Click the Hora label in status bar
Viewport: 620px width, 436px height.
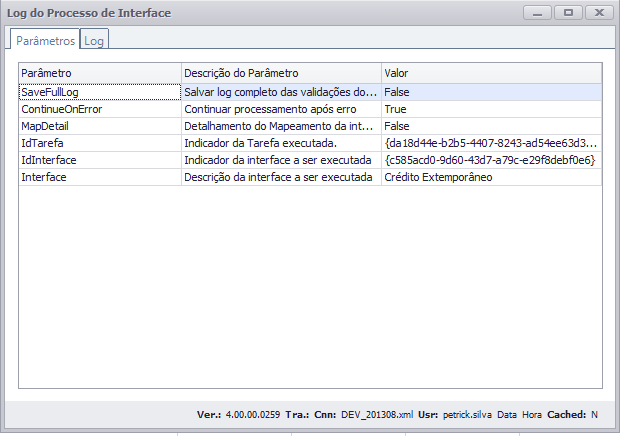[x=532, y=415]
